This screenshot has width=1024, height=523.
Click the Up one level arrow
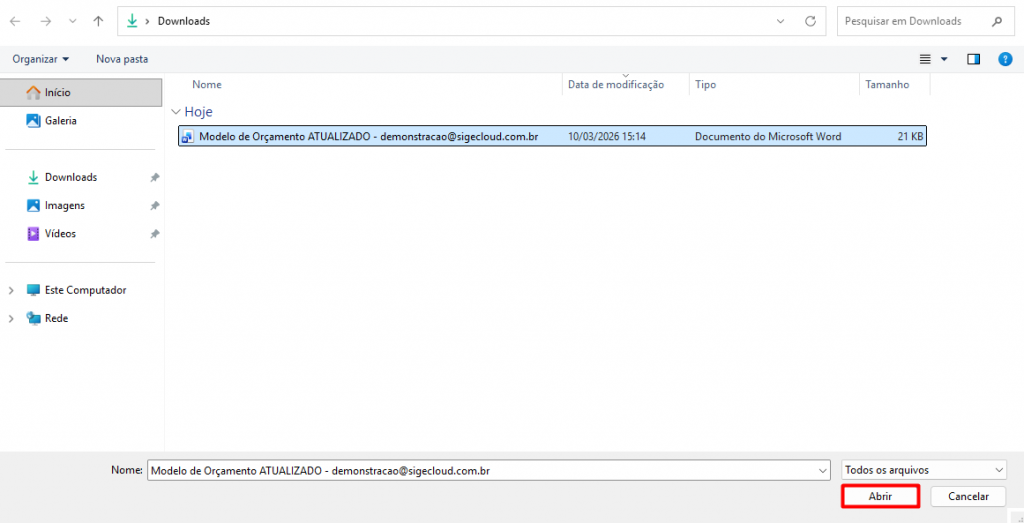tap(97, 21)
